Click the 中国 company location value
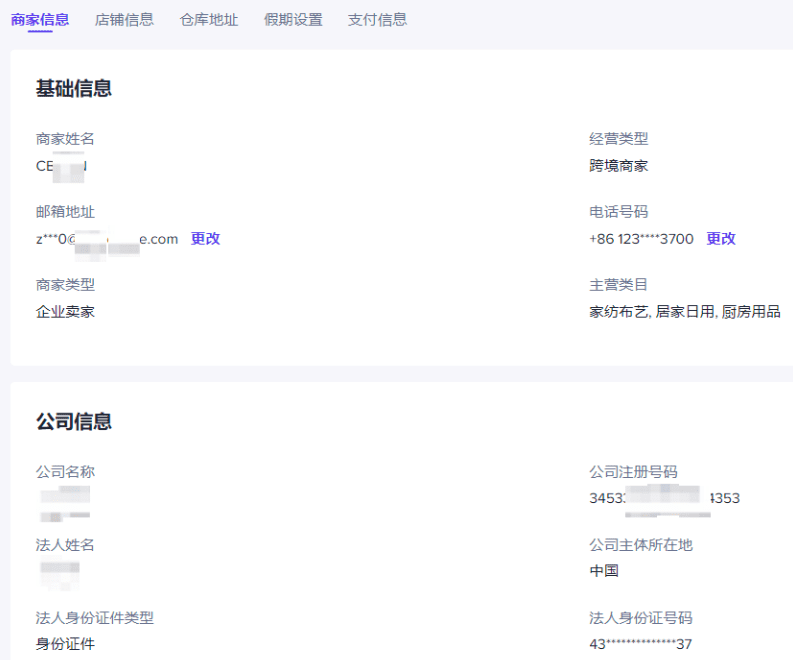 click(604, 571)
